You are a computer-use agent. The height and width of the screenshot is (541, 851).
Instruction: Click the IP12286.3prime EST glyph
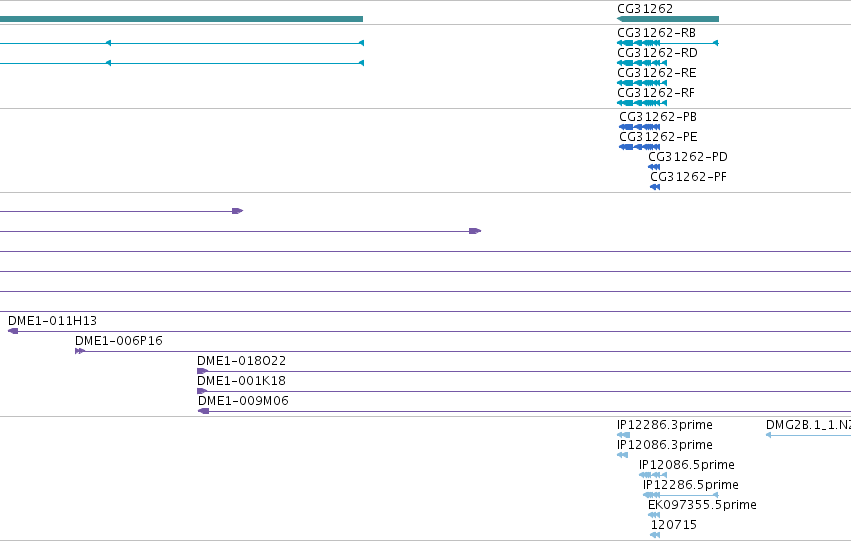tap(624, 435)
